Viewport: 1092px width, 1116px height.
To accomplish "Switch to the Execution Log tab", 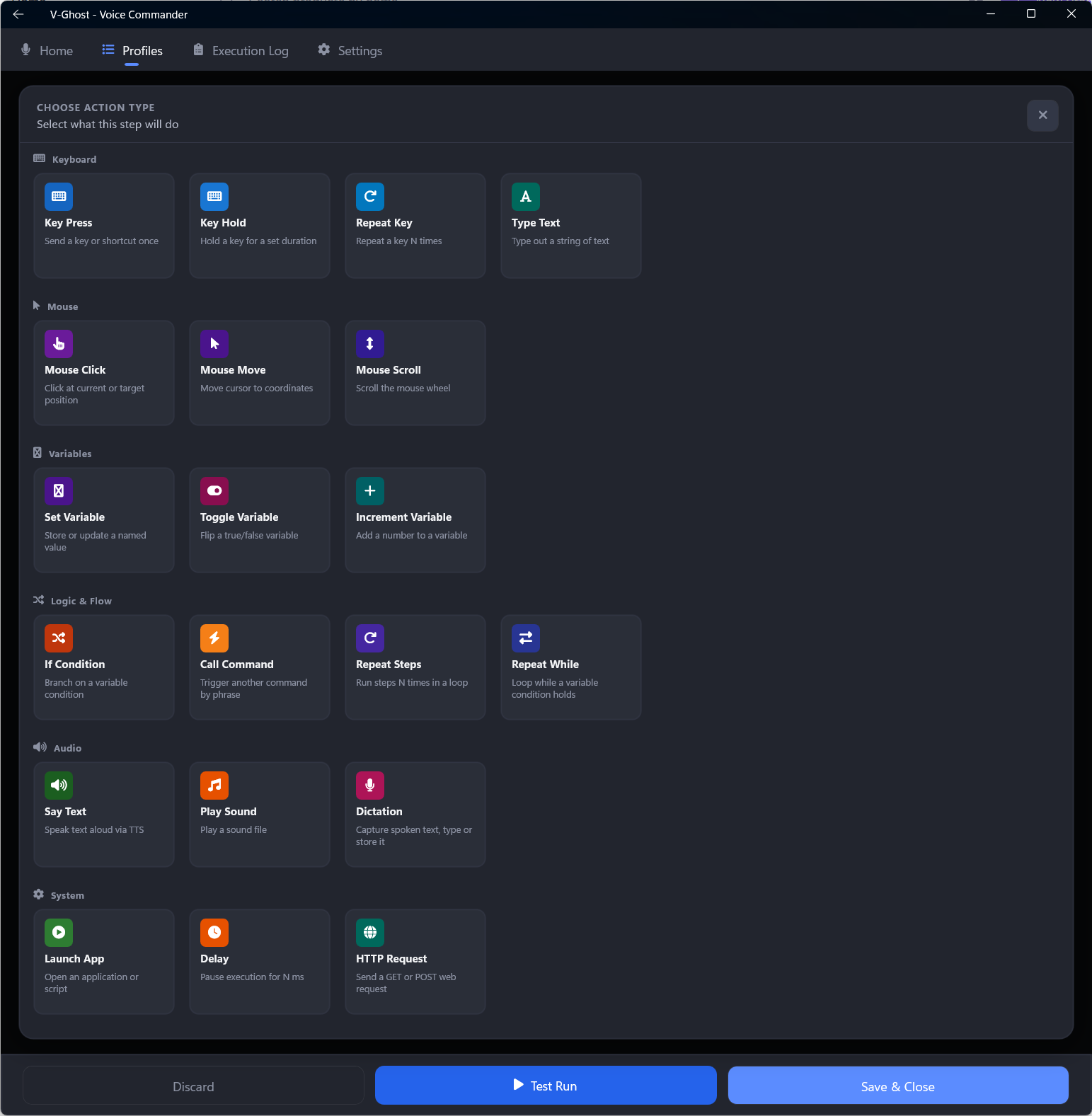I will pyautogui.click(x=241, y=51).
